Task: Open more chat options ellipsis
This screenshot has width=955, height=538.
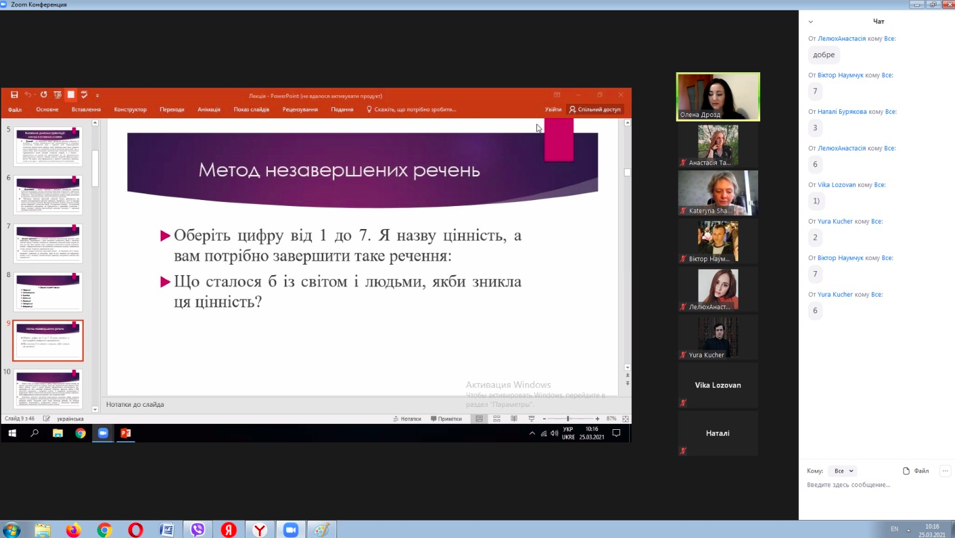Action: pos(944,470)
